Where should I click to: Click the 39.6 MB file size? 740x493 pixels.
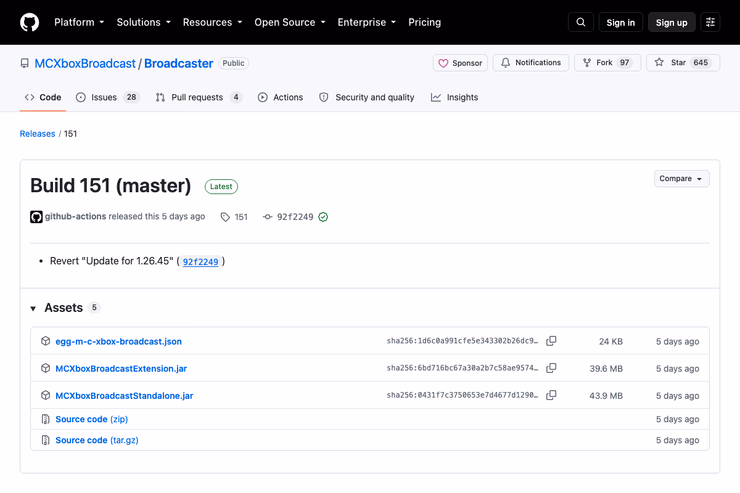click(x=606, y=368)
